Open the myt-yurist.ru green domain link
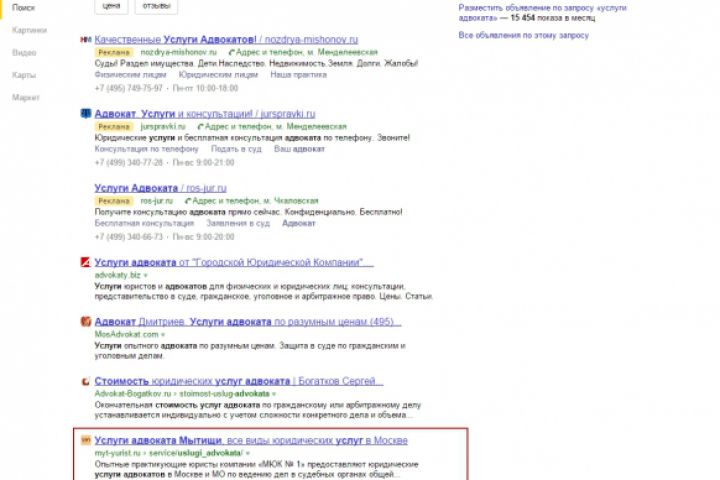Viewport: 720px width, 480px height. click(x=118, y=453)
